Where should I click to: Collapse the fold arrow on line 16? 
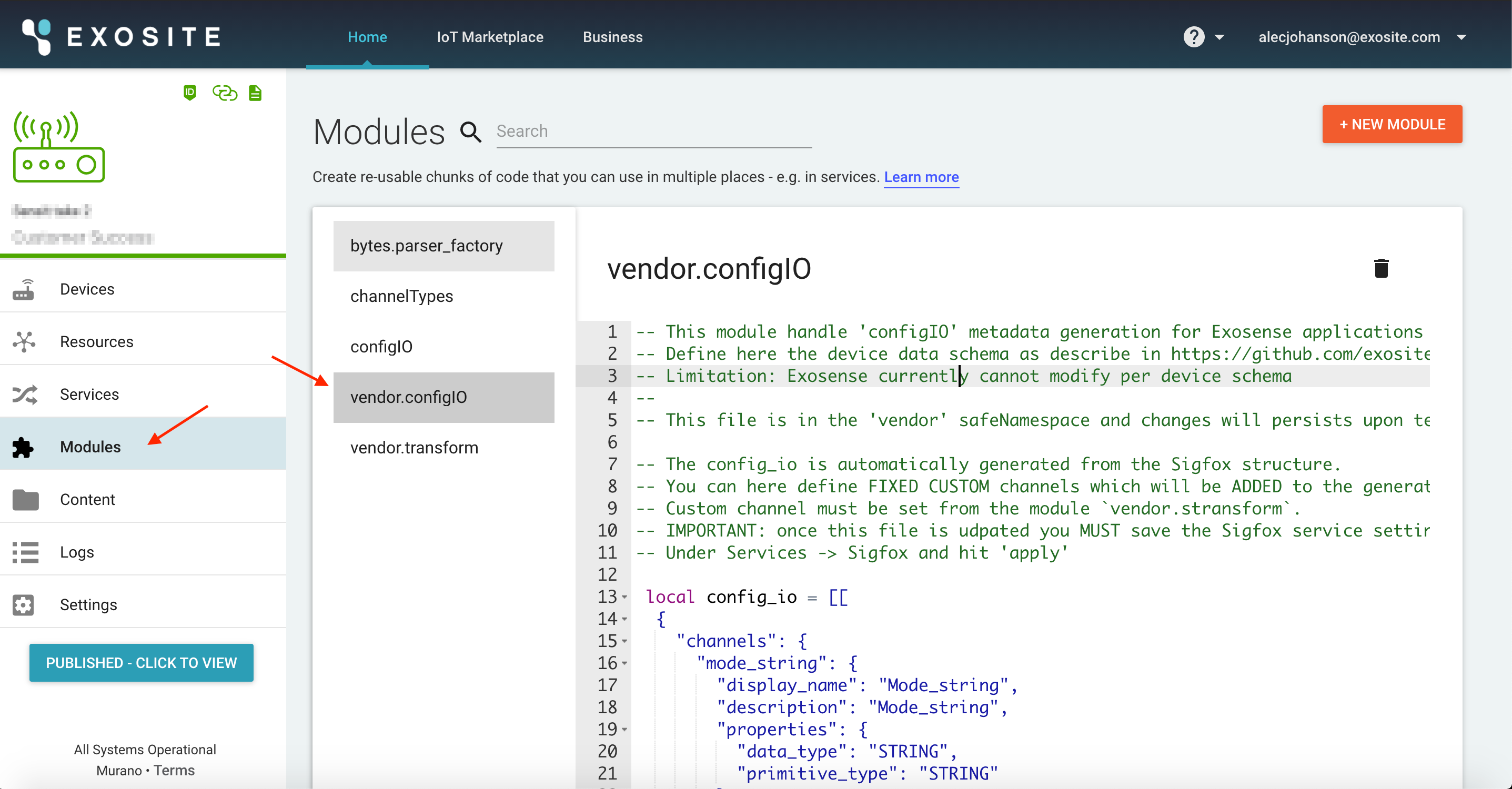pos(624,663)
